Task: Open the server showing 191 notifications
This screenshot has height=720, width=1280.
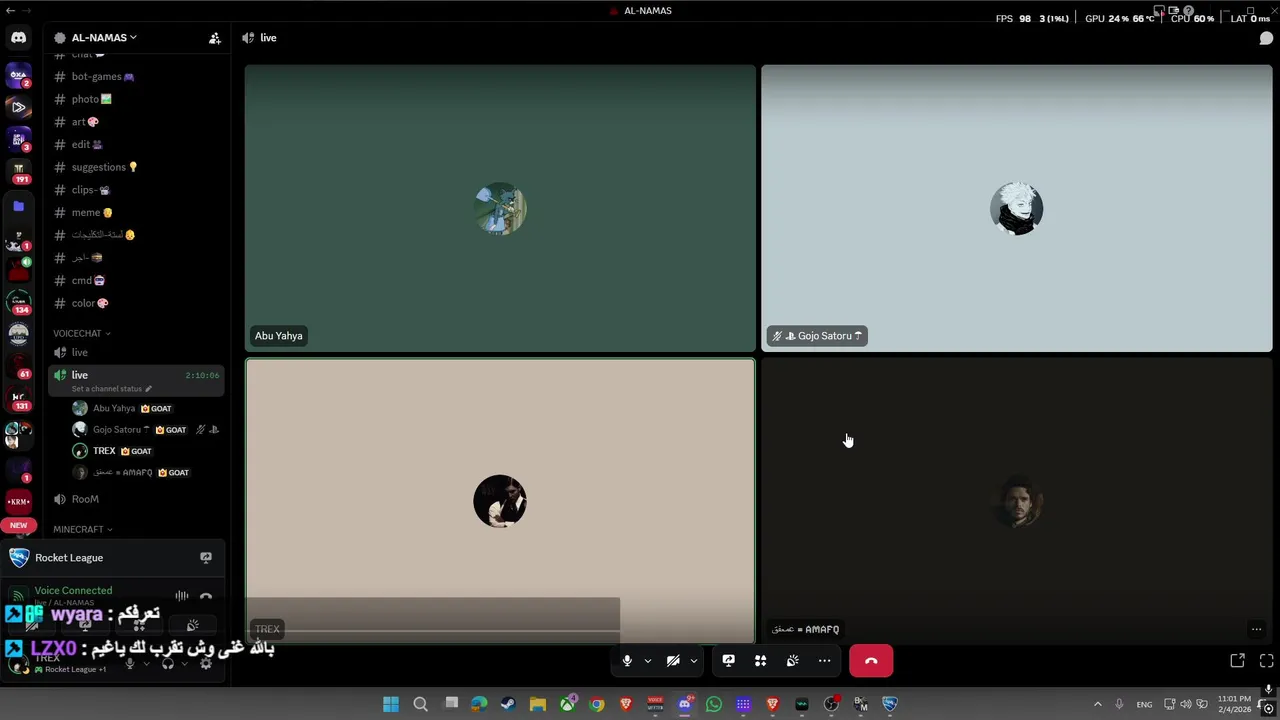Action: point(18,172)
